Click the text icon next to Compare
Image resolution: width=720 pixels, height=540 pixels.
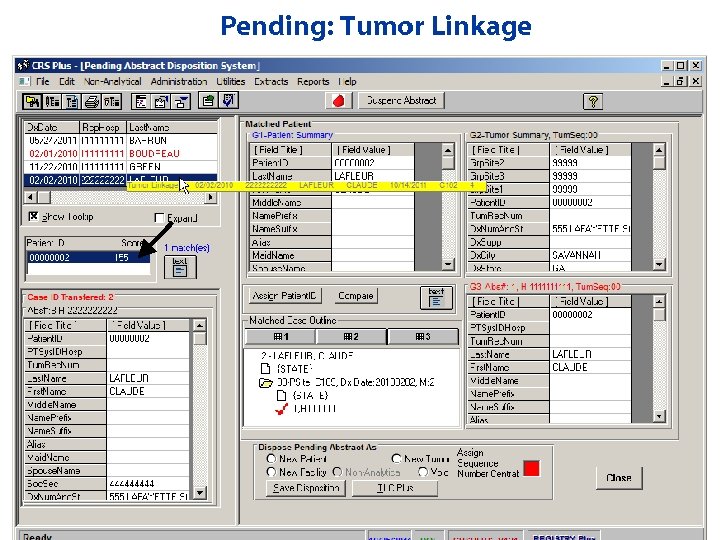click(436, 298)
